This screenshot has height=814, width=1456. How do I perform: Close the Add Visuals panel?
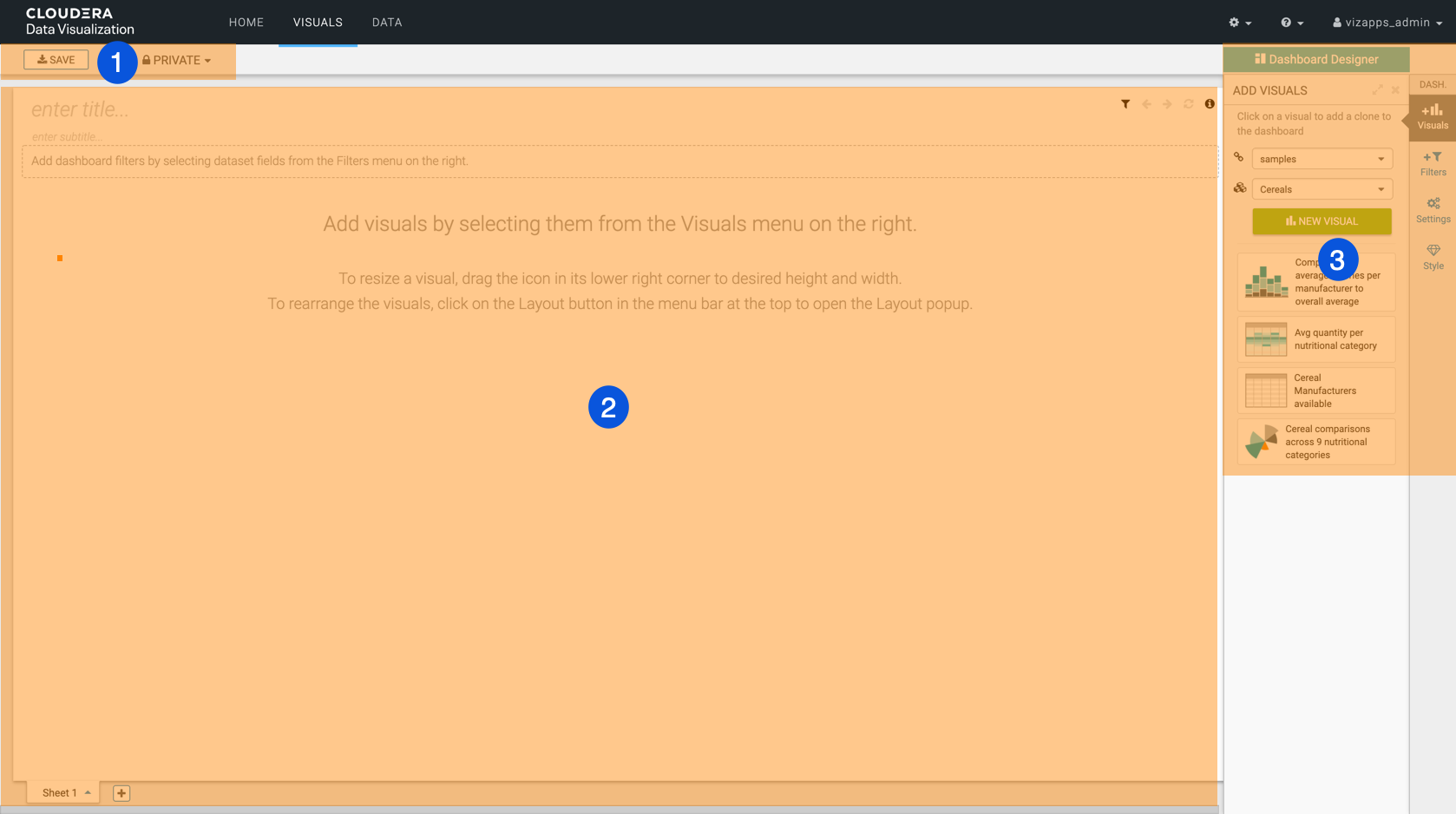coord(1395,90)
